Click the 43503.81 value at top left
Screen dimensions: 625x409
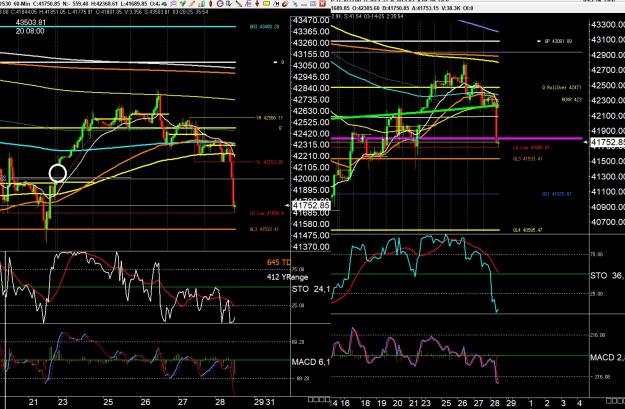tap(31, 23)
